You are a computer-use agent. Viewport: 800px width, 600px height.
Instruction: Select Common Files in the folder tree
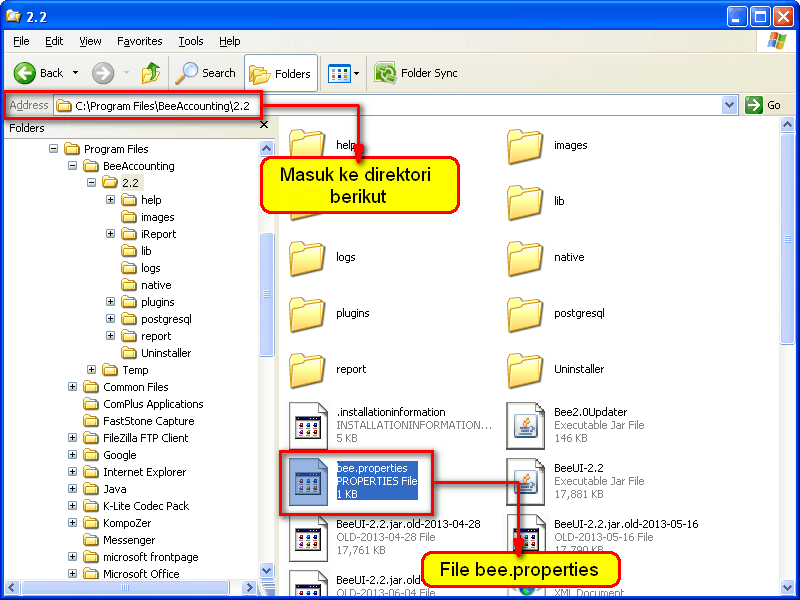(126, 387)
